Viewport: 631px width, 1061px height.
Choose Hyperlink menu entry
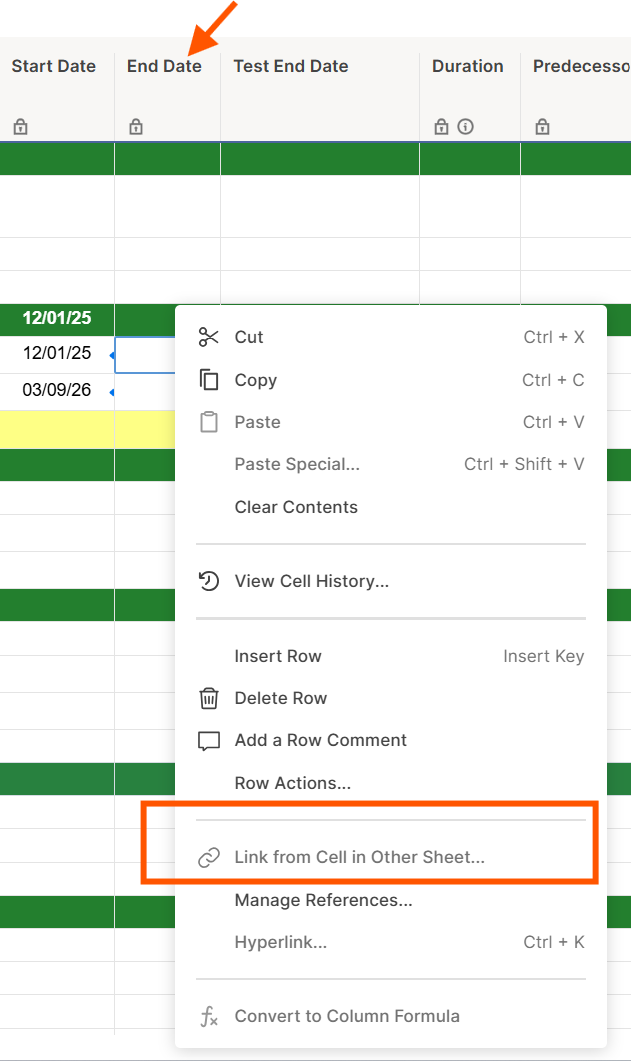280,942
